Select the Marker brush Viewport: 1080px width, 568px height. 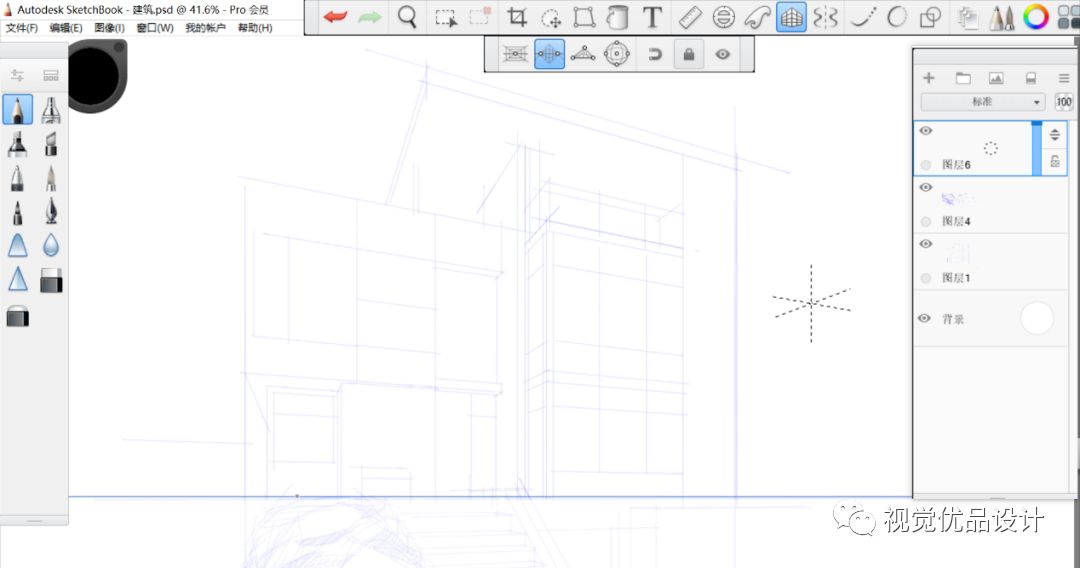(x=18, y=144)
